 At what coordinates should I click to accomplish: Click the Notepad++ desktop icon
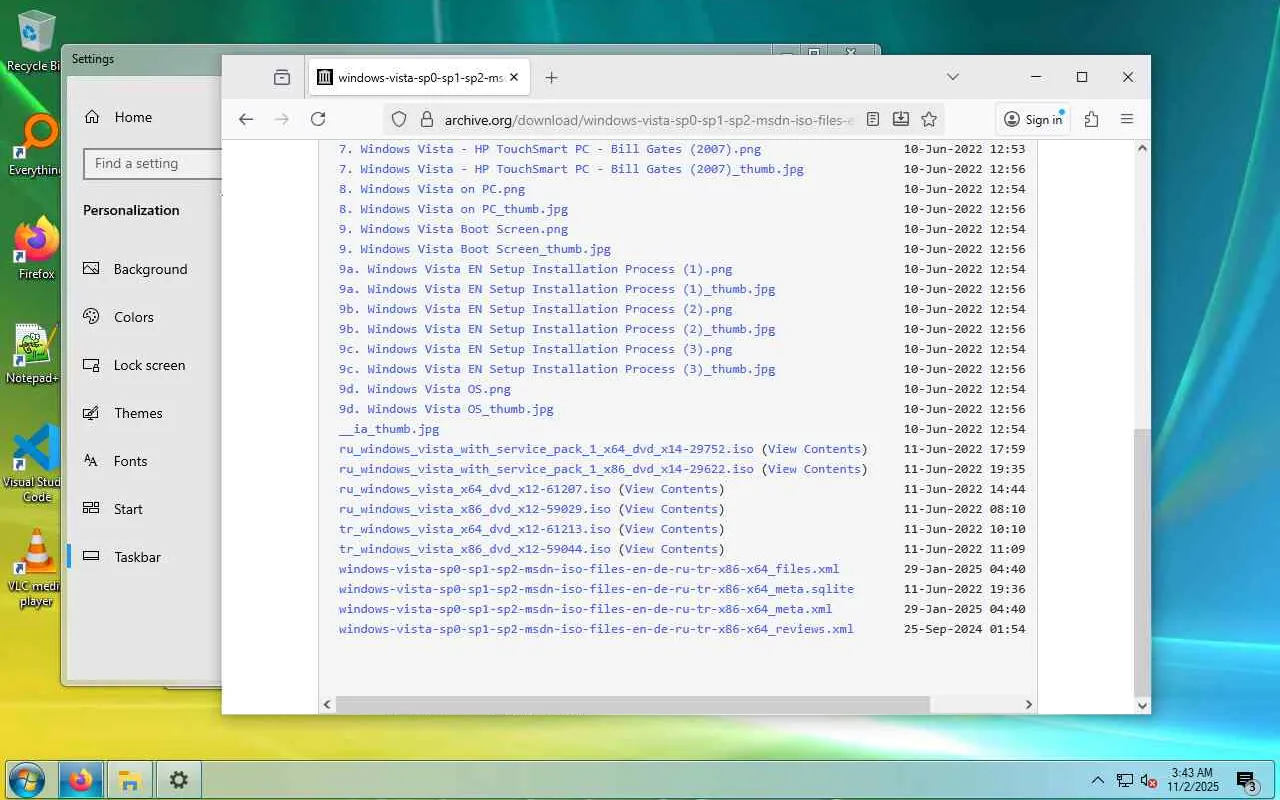pos(34,353)
